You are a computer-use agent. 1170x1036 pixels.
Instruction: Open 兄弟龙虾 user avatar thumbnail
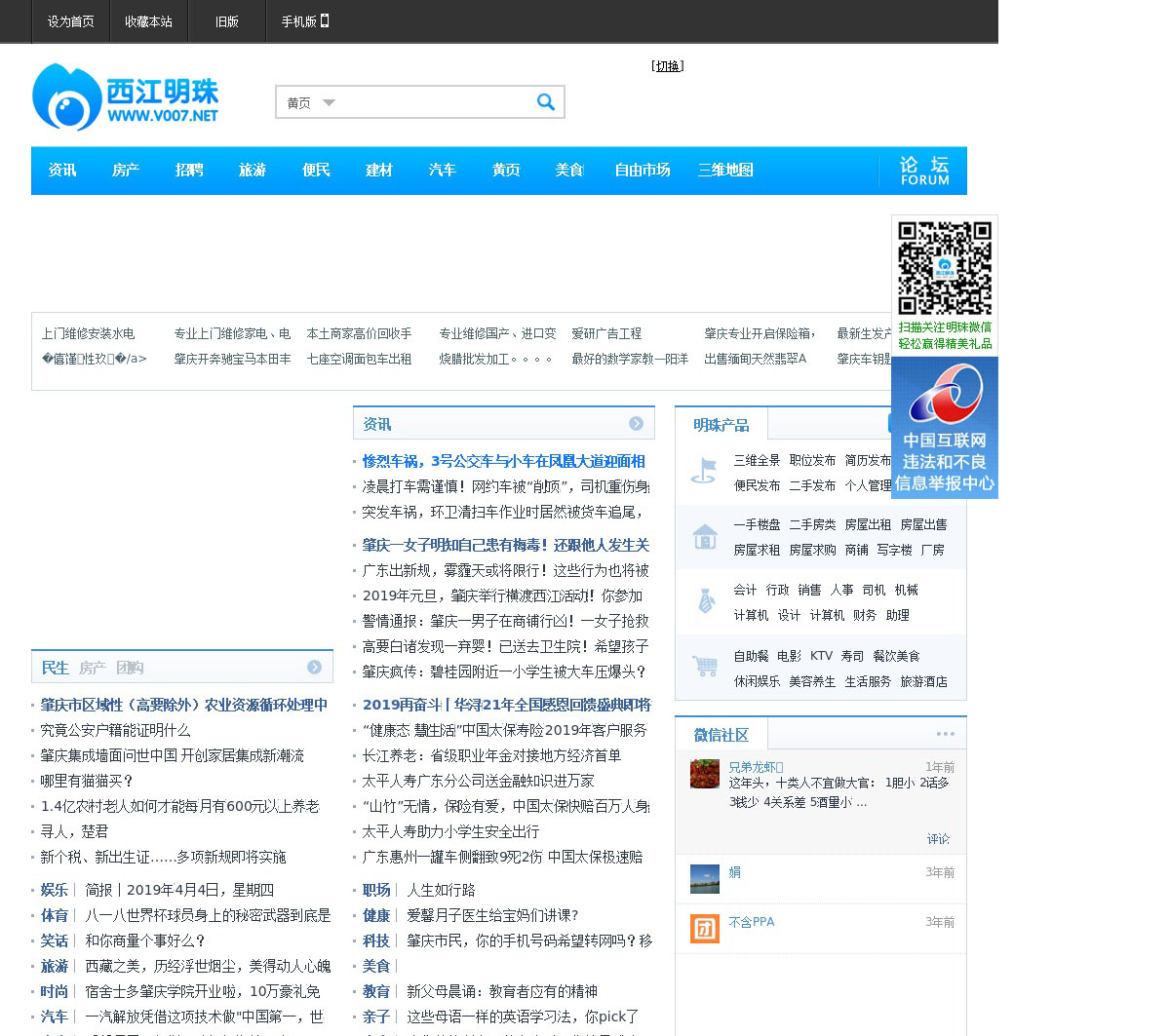coord(704,774)
